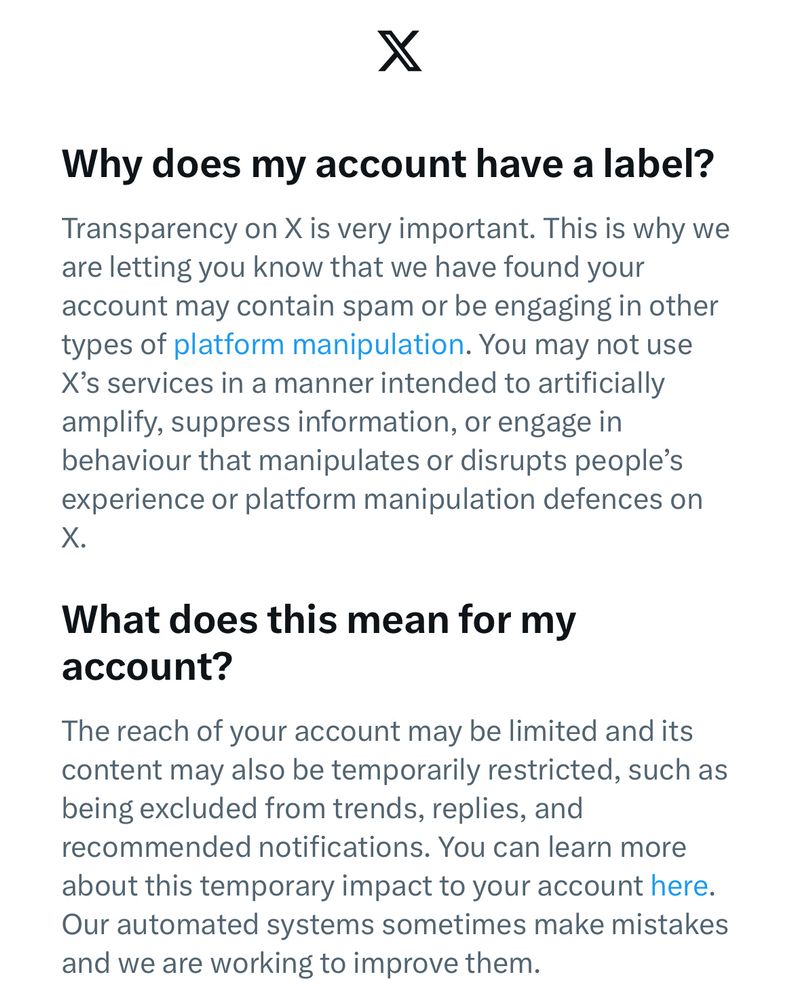Click the 'What does this mean for my account?' heading
The image size is (794, 1000).
pos(318,642)
